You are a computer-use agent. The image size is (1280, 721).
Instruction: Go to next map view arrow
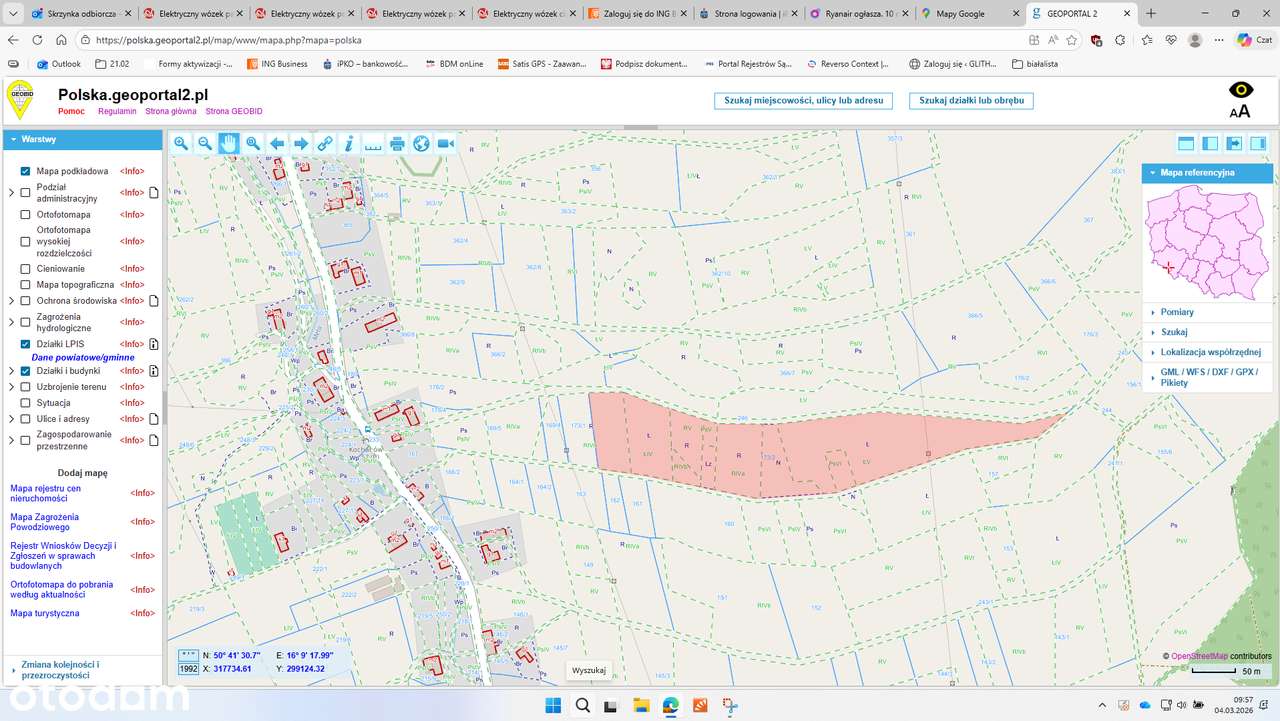click(x=301, y=144)
